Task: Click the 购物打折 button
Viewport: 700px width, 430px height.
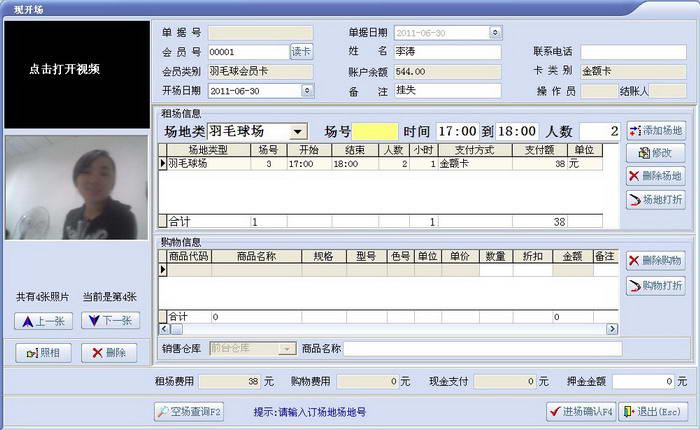Action: coord(656,286)
